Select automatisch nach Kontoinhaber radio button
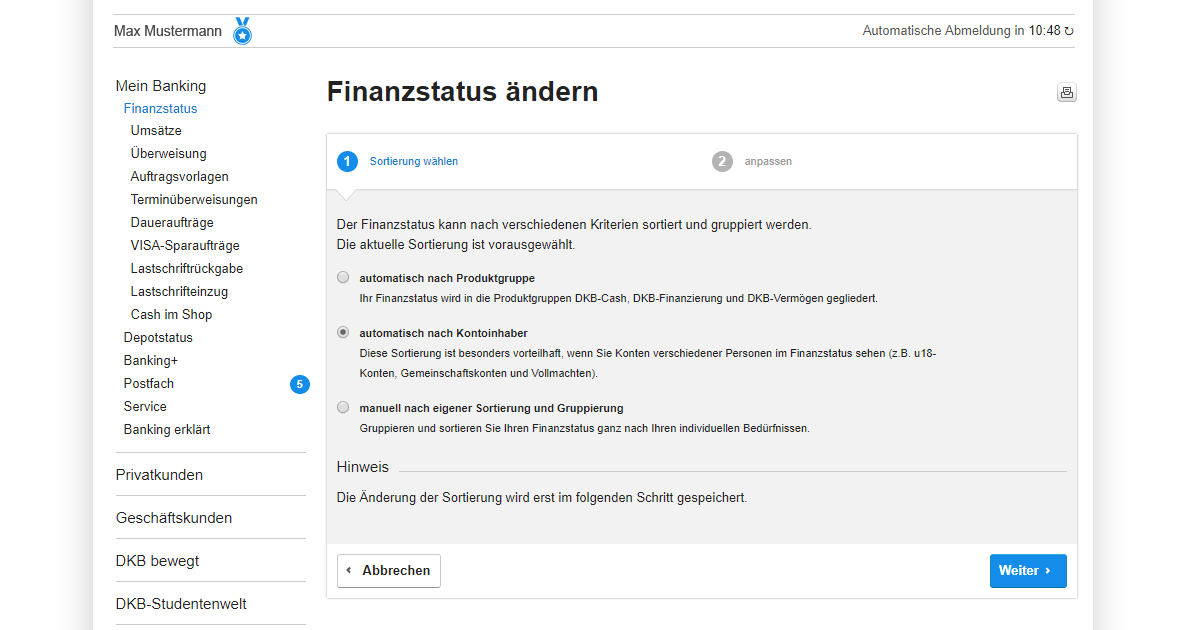Viewport: 1200px width, 630px height. (x=343, y=333)
